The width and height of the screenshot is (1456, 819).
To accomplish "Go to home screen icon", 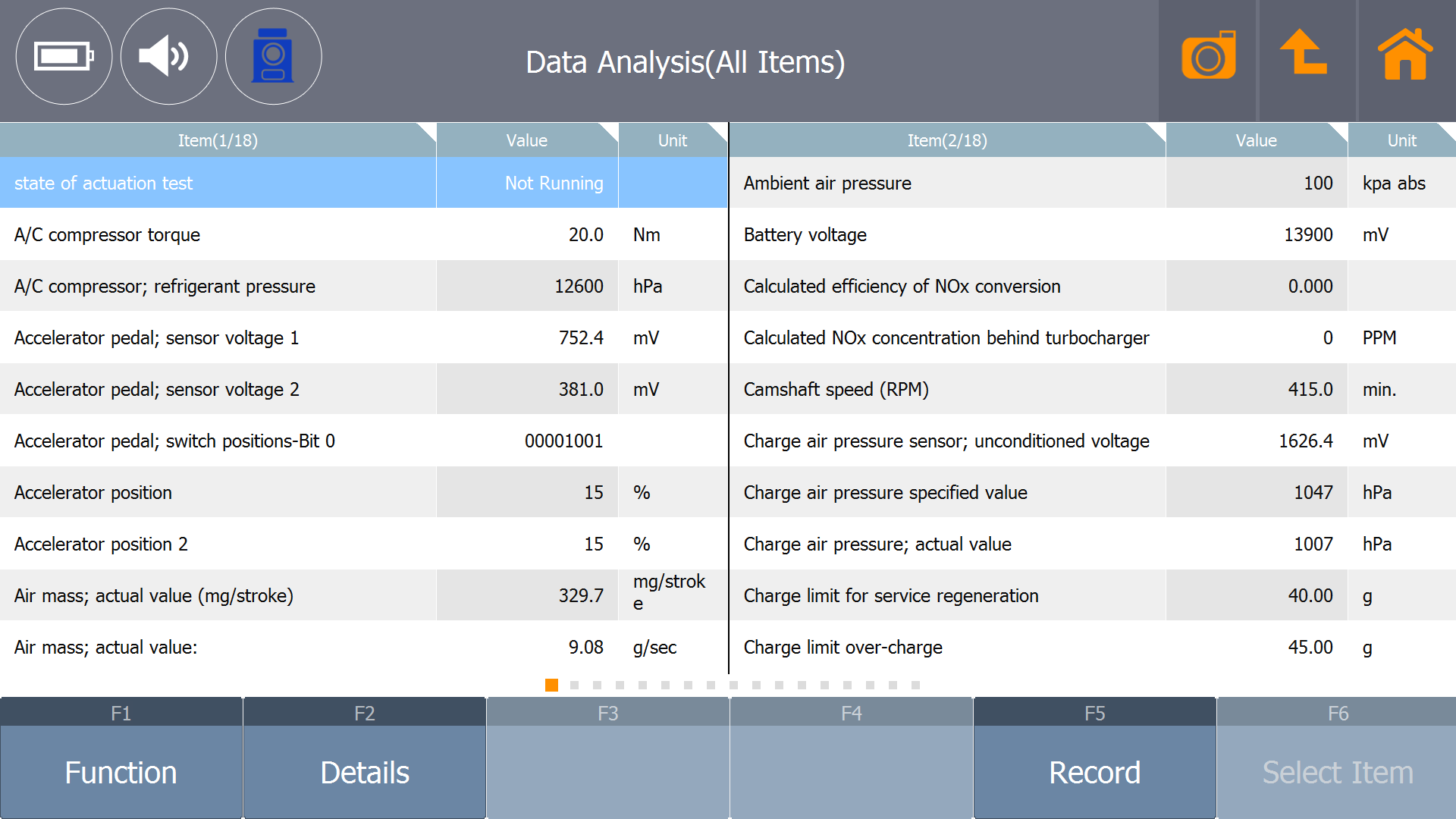I will coord(1405,55).
